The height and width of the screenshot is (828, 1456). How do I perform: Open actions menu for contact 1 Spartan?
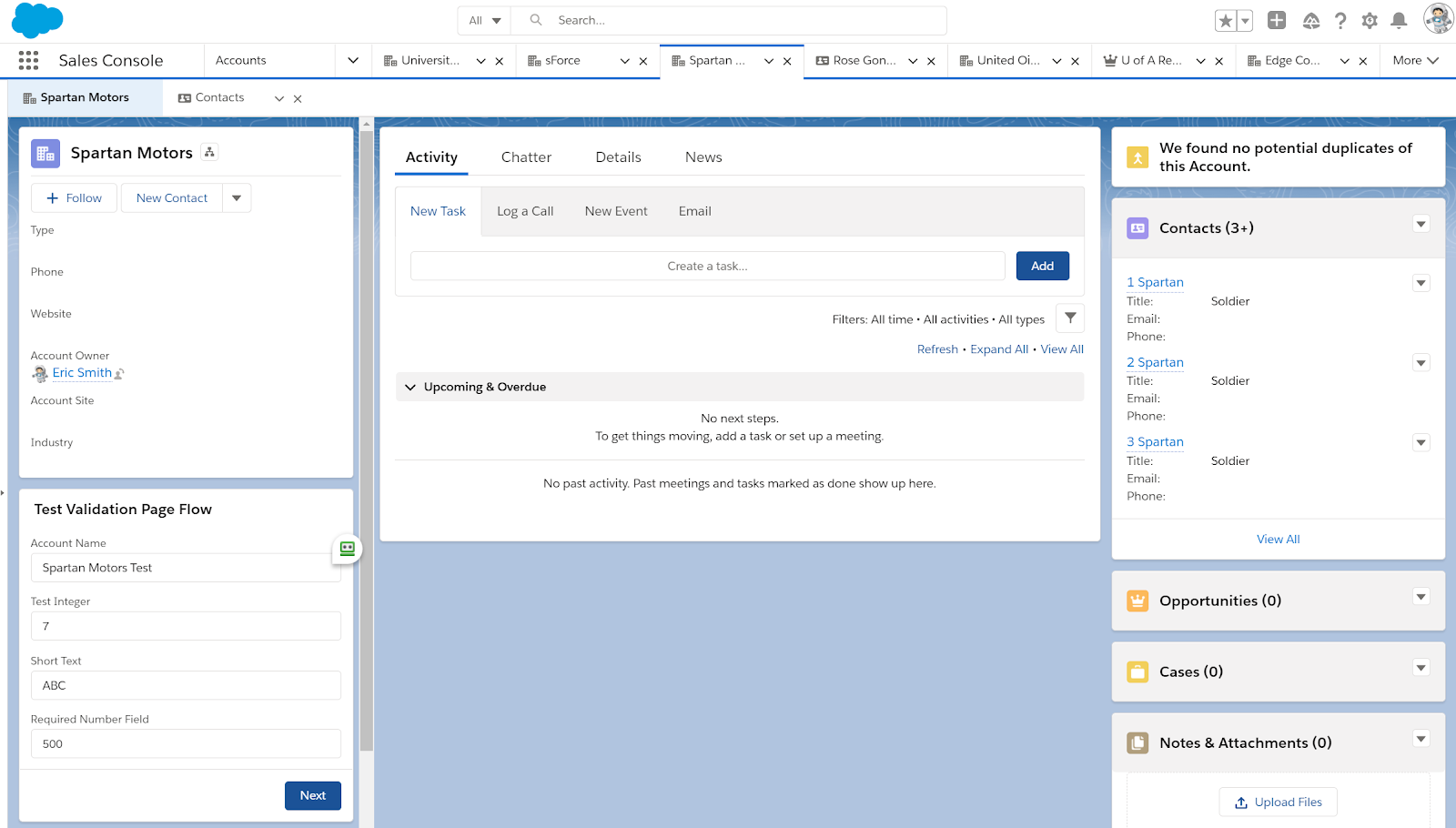pyautogui.click(x=1421, y=283)
